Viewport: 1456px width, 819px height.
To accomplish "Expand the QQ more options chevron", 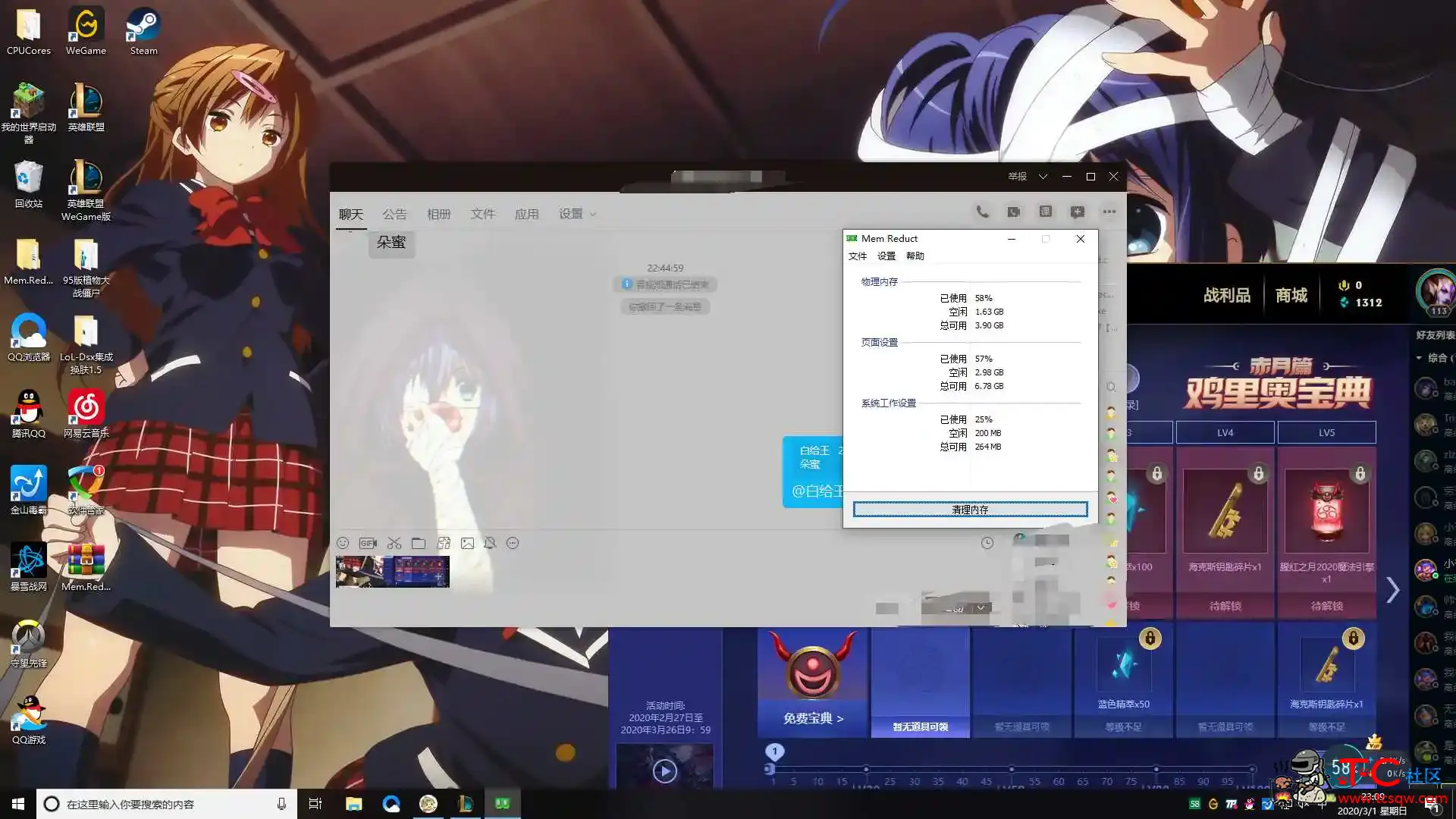I will (x=1108, y=212).
